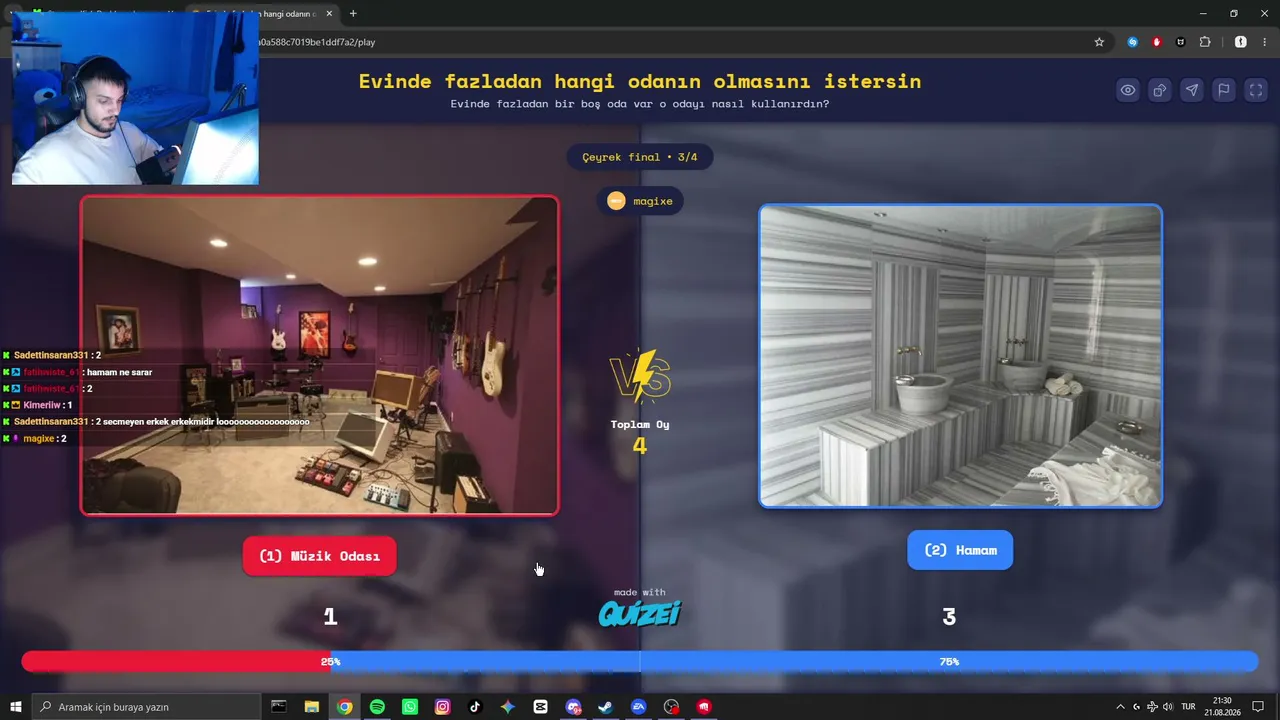This screenshot has width=1280, height=720.
Task: Select the music room picture
Action: [x=319, y=355]
